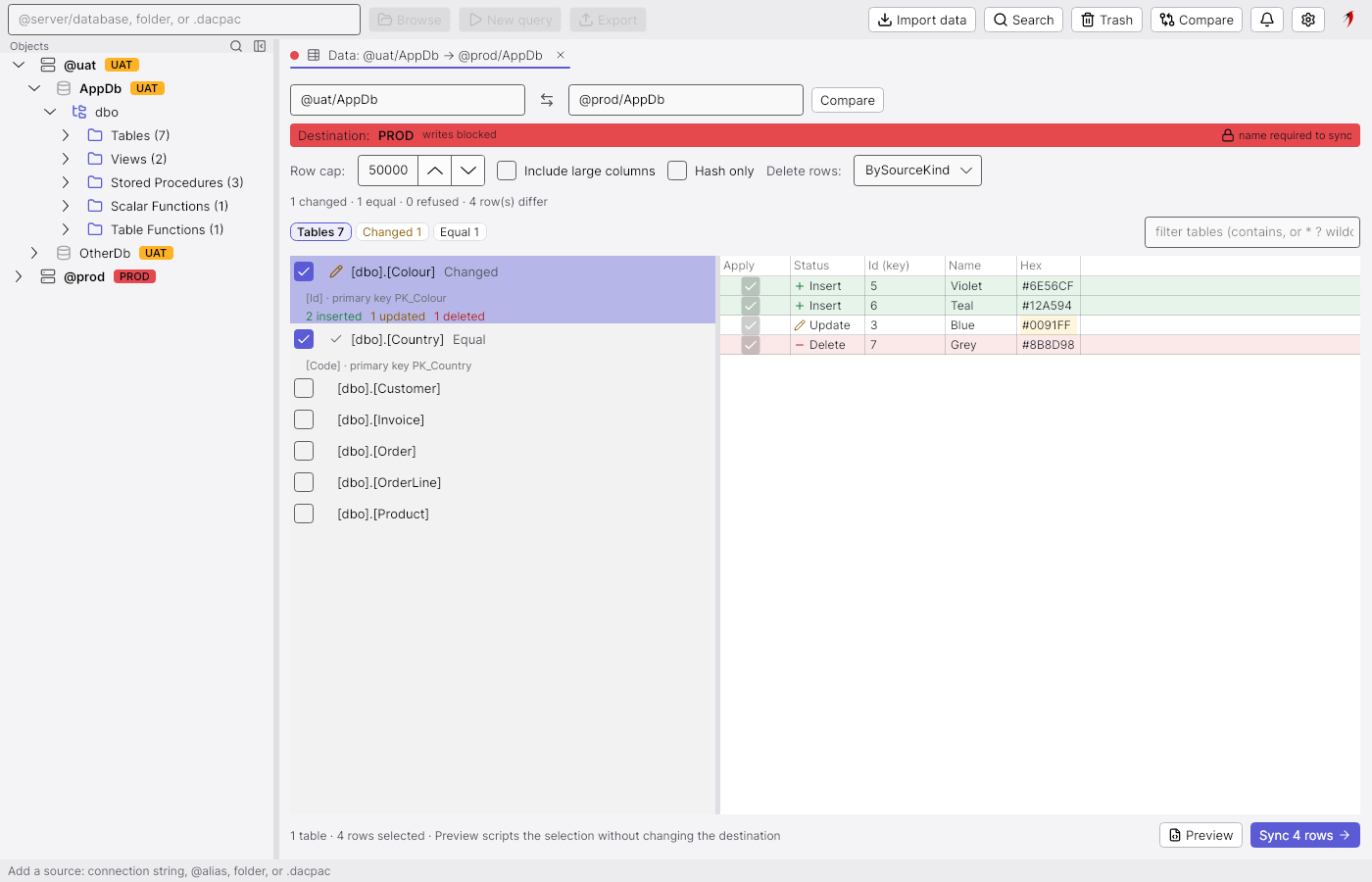Select the Tables 7 filter tab
The image size is (1372, 882).
pyautogui.click(x=320, y=232)
